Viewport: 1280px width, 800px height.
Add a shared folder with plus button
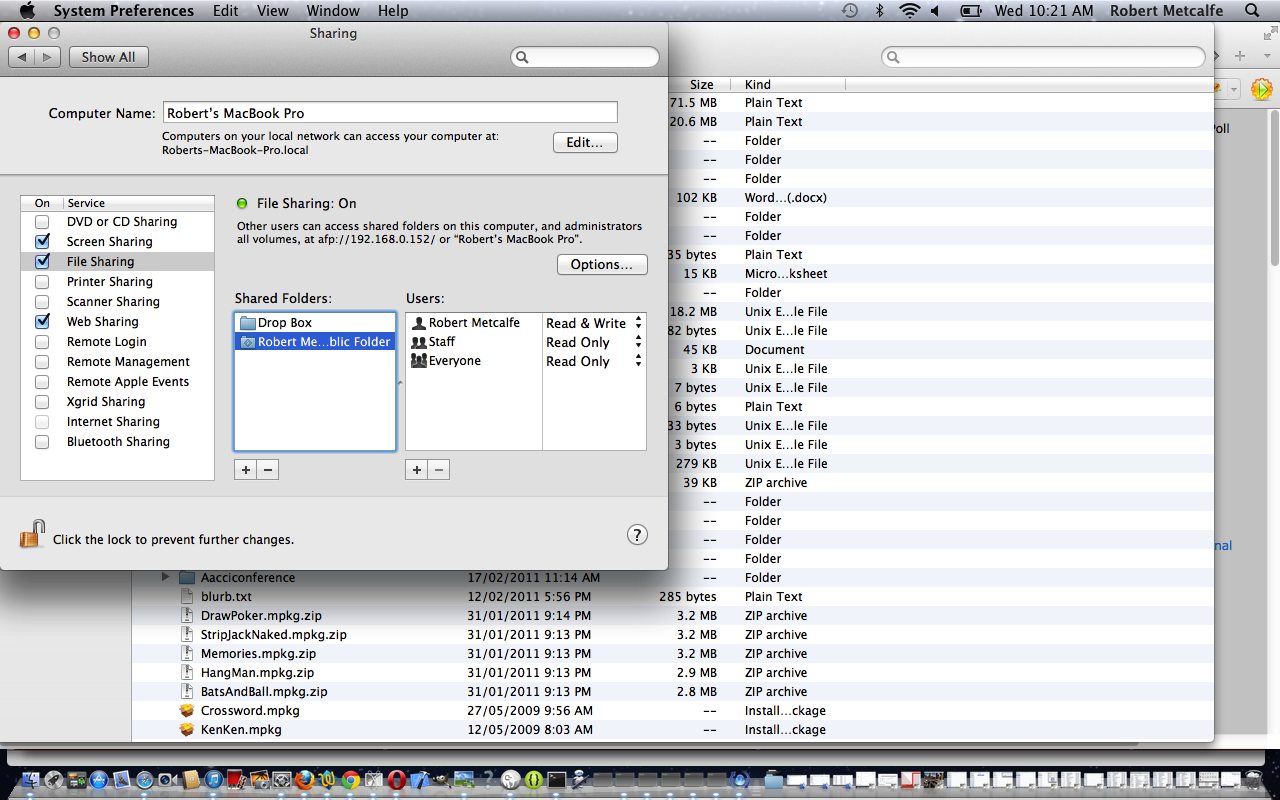point(245,470)
